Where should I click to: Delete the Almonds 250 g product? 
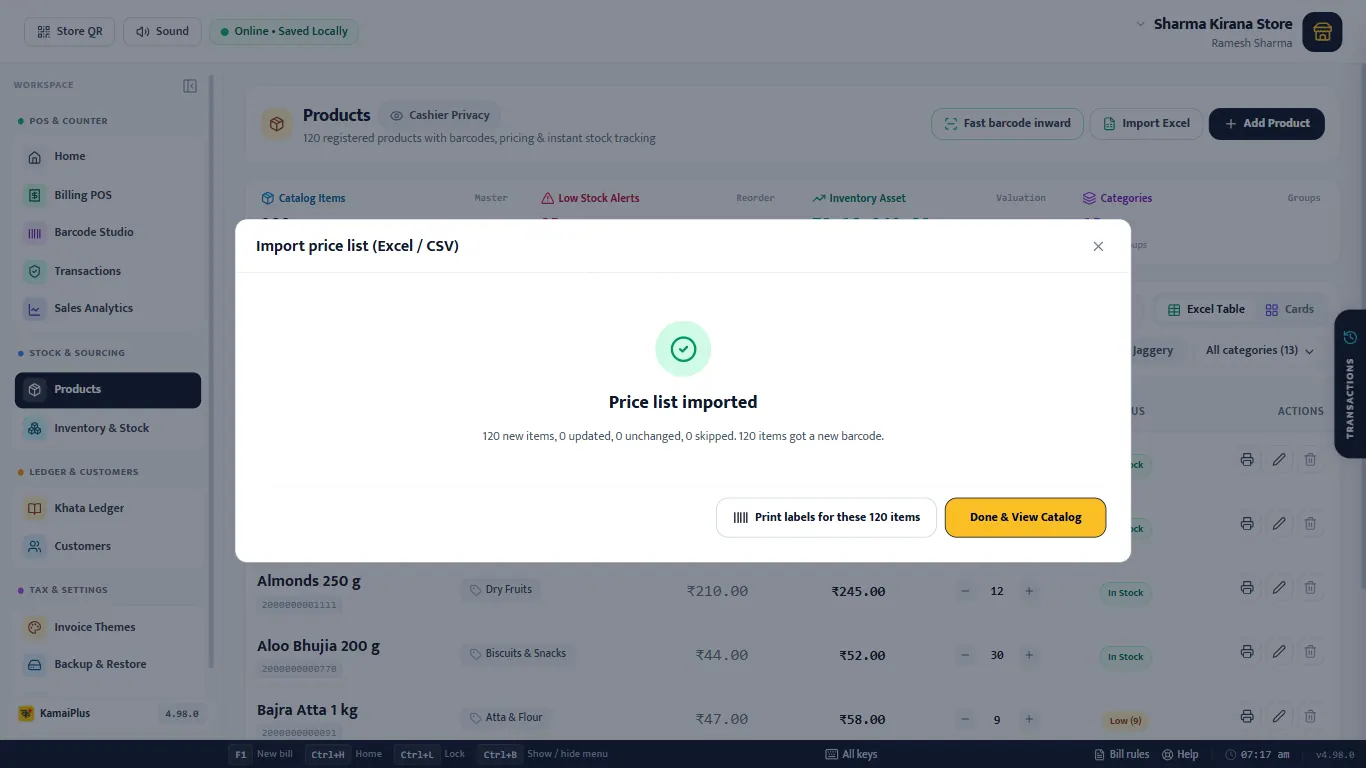coord(1310,588)
